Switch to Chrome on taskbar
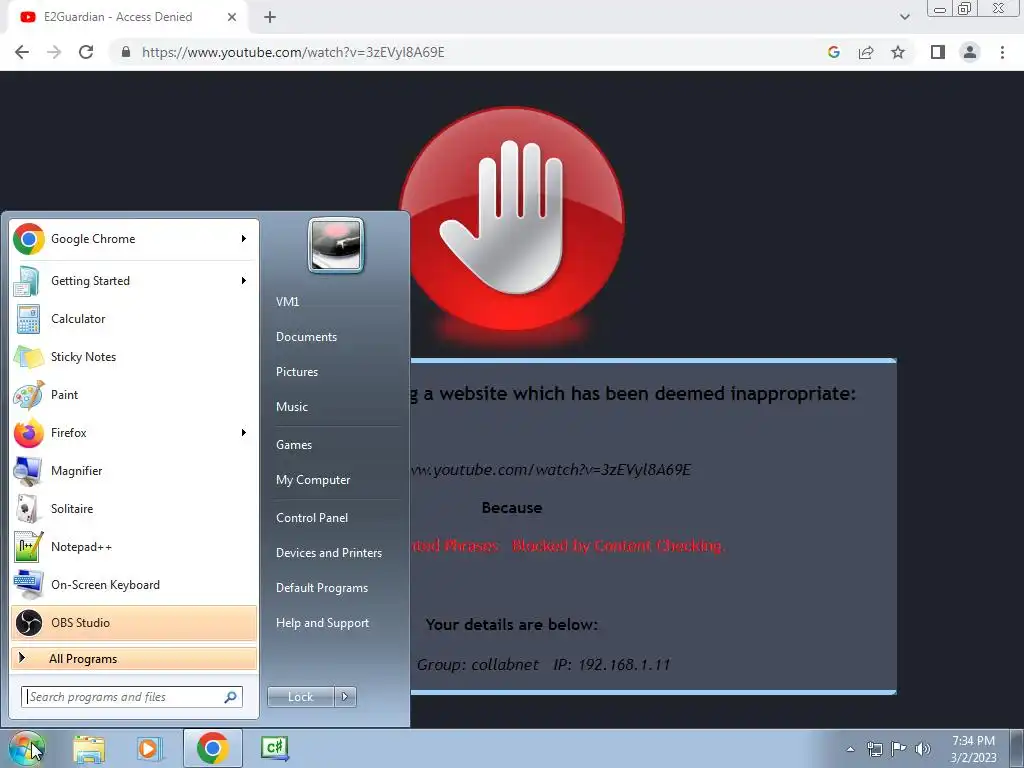 click(x=213, y=748)
